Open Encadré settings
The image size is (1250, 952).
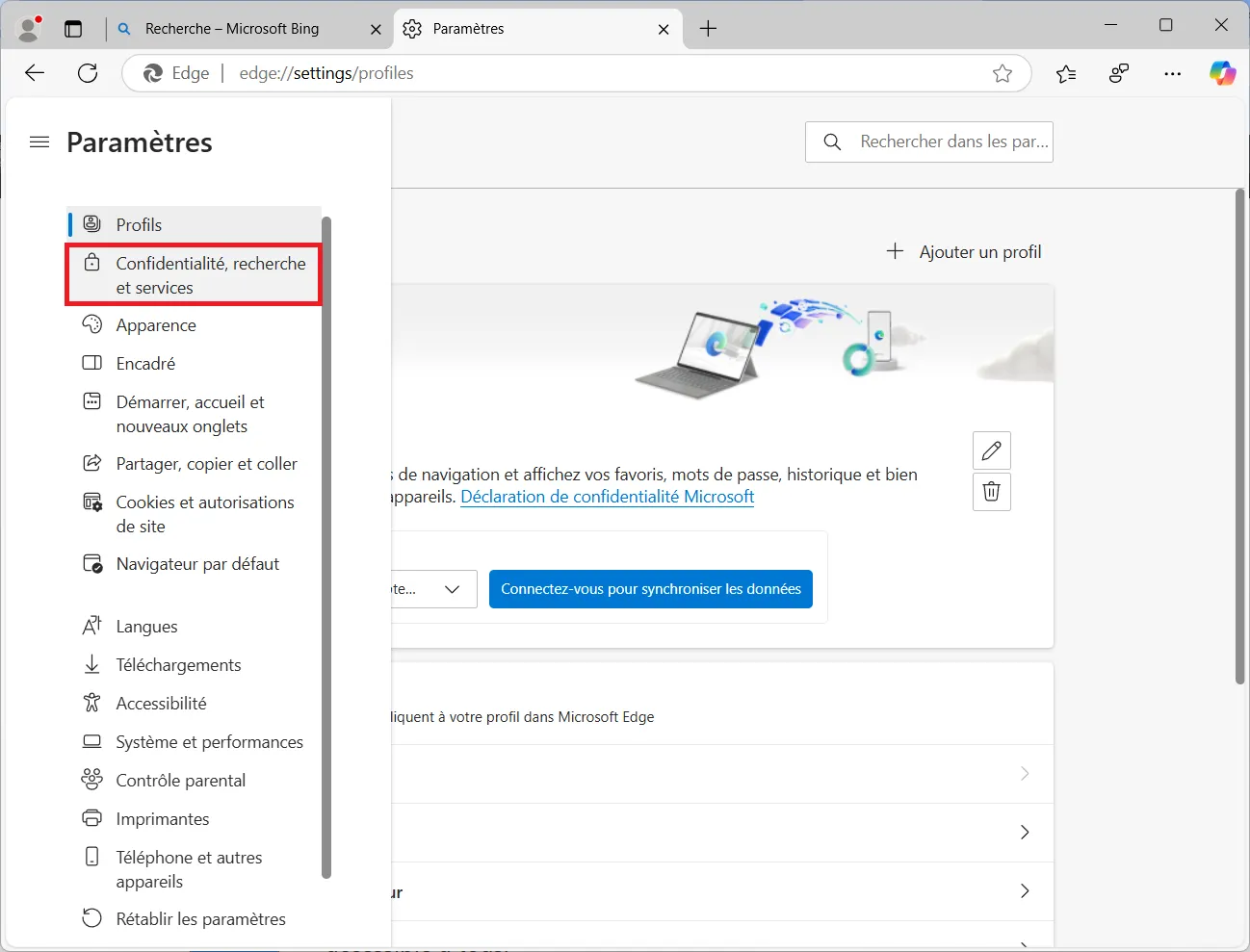click(x=194, y=364)
